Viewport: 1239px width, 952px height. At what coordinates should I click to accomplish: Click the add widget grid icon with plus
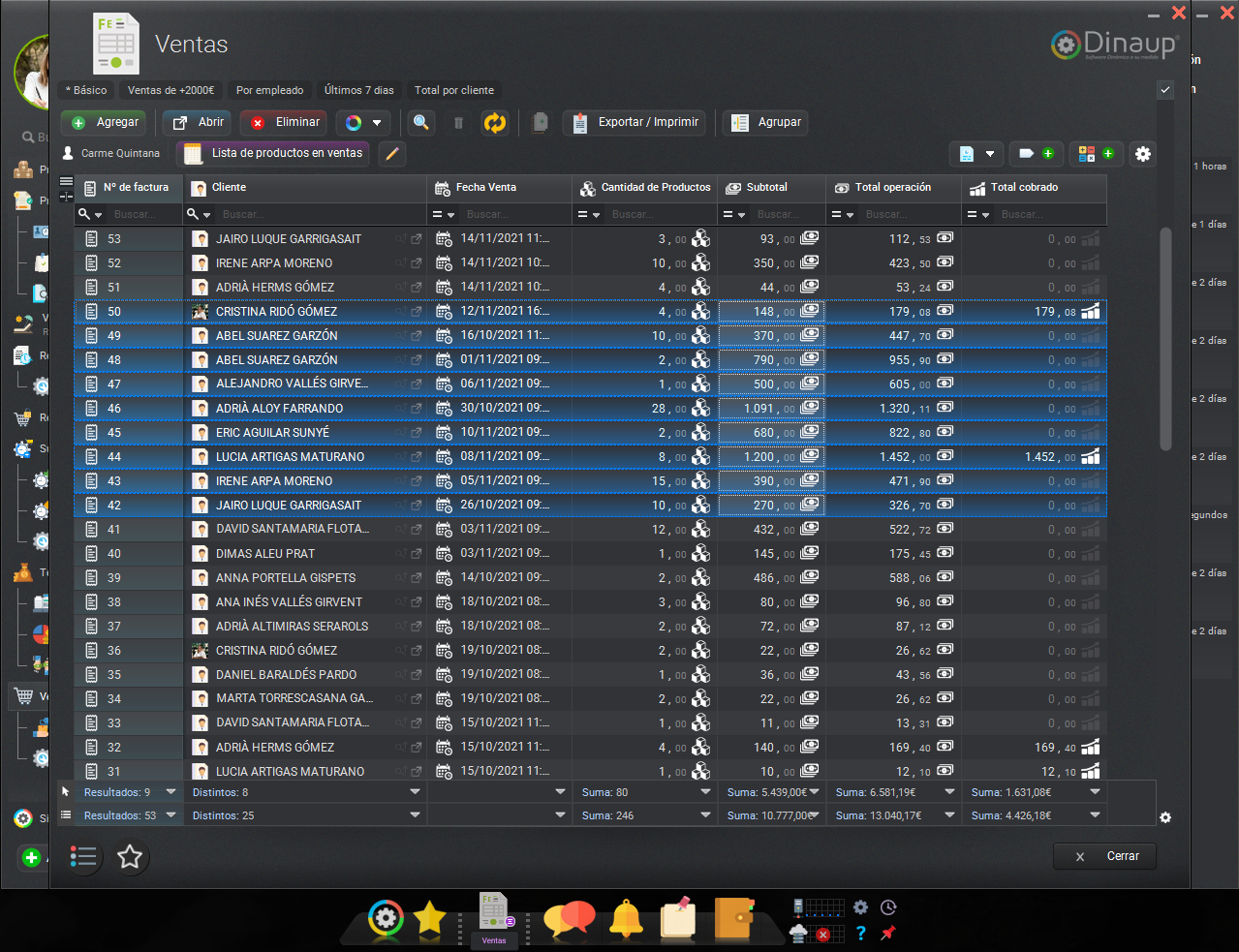click(1097, 153)
